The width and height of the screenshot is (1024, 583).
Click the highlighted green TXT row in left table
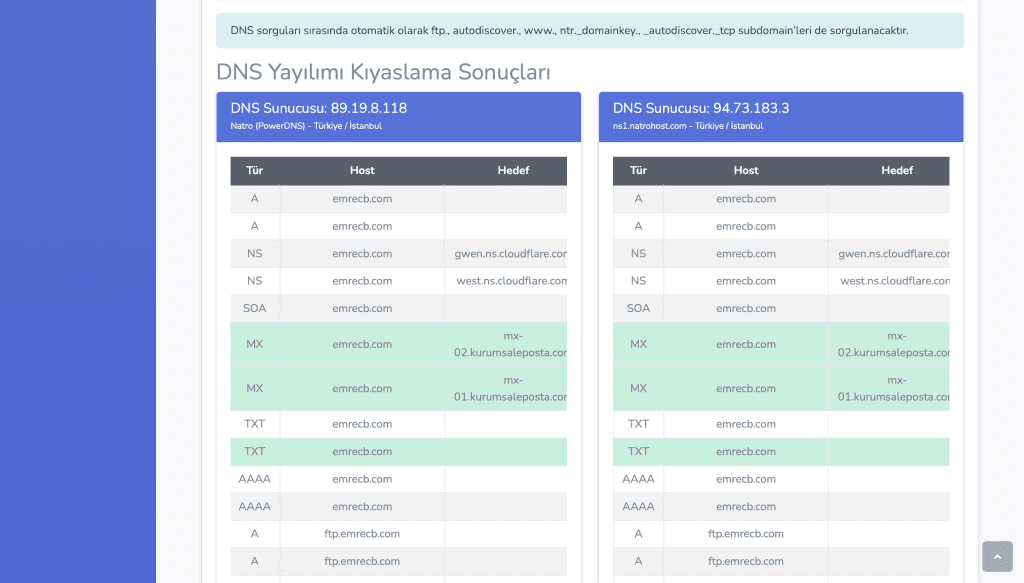[362, 451]
